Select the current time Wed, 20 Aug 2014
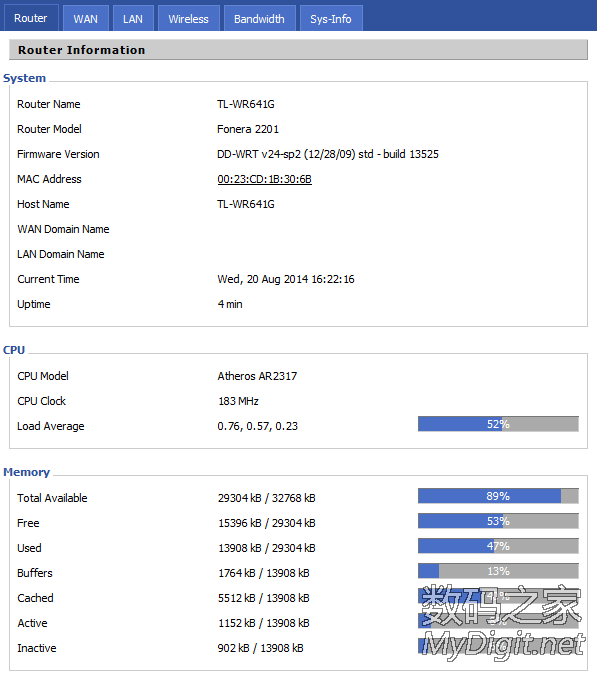Image resolution: width=597 pixels, height=683 pixels. pos(263,279)
